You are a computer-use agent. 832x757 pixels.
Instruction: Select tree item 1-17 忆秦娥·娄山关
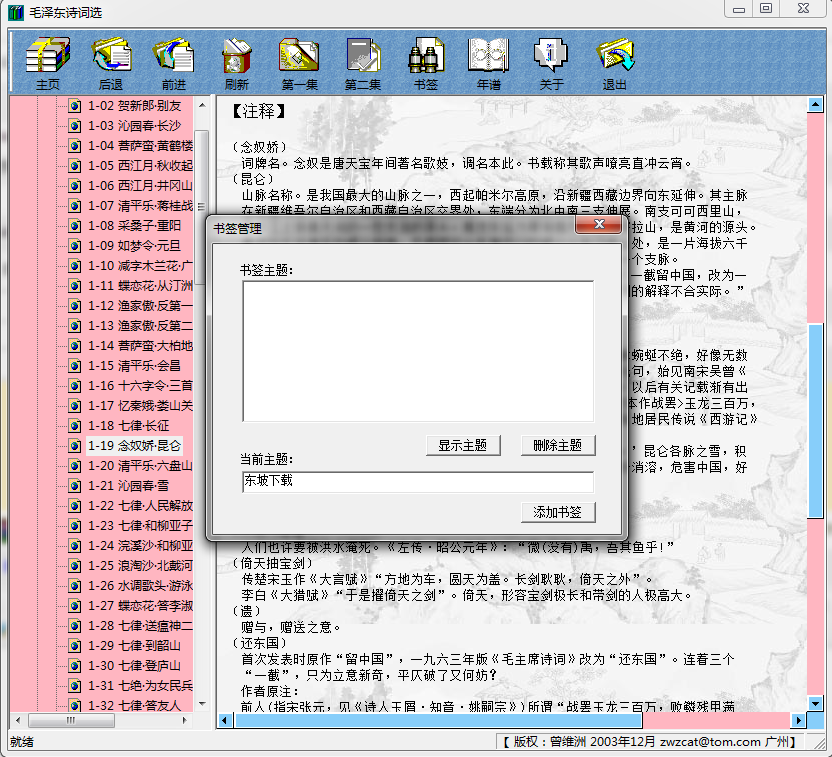click(140, 406)
